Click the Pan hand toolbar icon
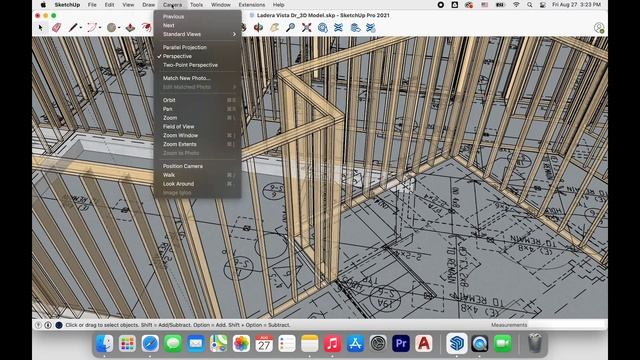This screenshot has height=360, width=640. click(274, 27)
